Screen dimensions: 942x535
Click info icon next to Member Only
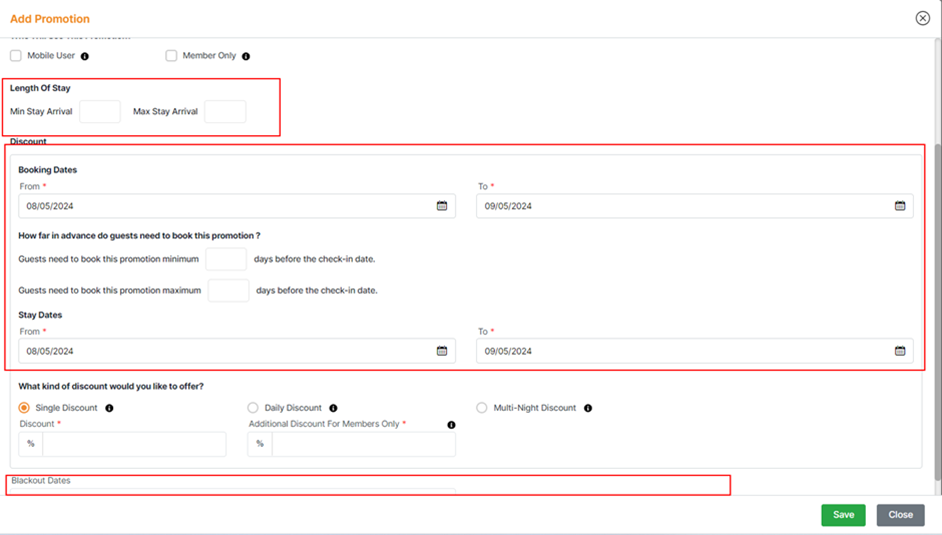click(246, 57)
